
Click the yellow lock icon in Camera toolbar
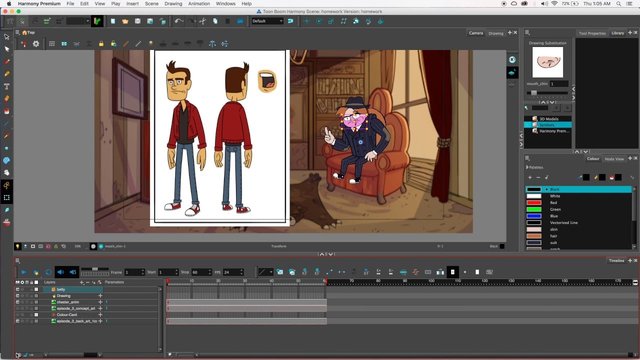101,44
